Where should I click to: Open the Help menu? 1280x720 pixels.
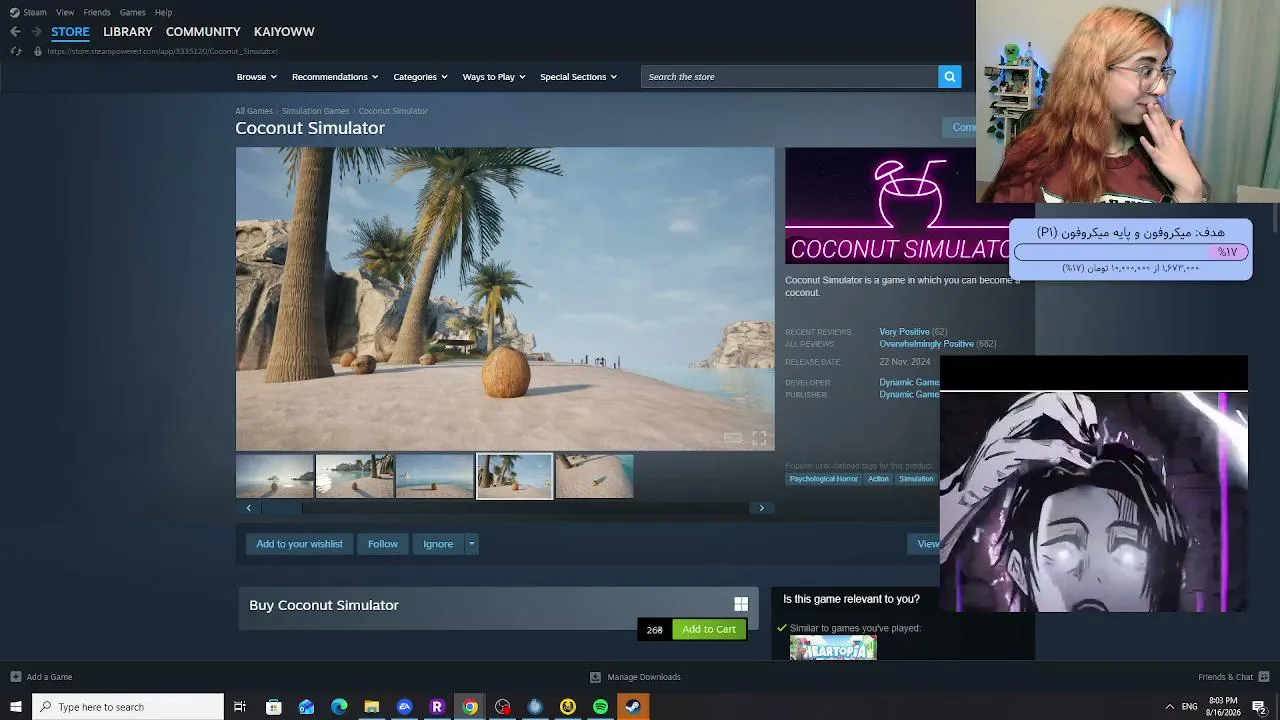coord(163,12)
